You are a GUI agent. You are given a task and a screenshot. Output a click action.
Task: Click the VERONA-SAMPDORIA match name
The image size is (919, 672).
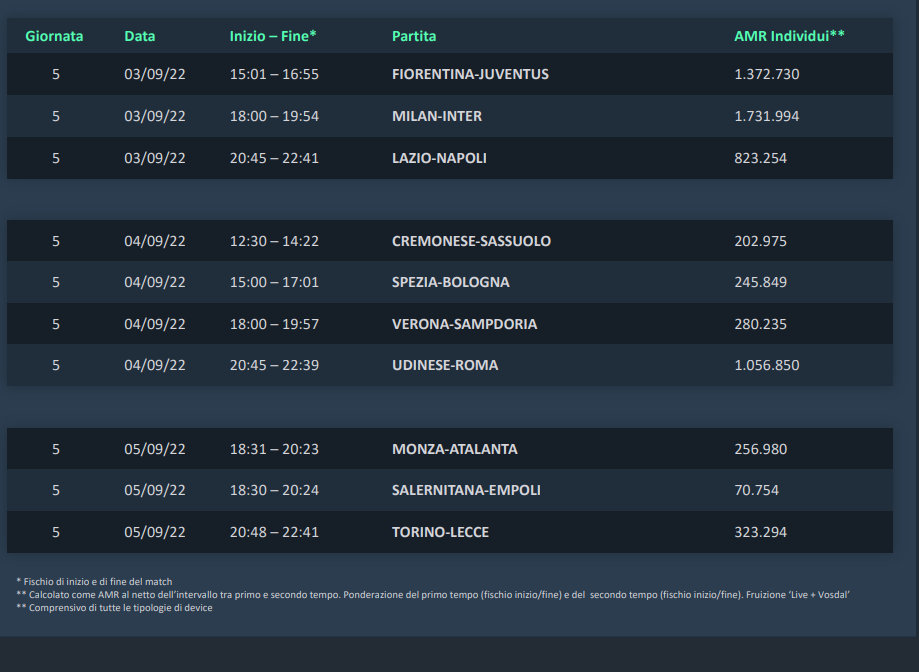click(465, 324)
